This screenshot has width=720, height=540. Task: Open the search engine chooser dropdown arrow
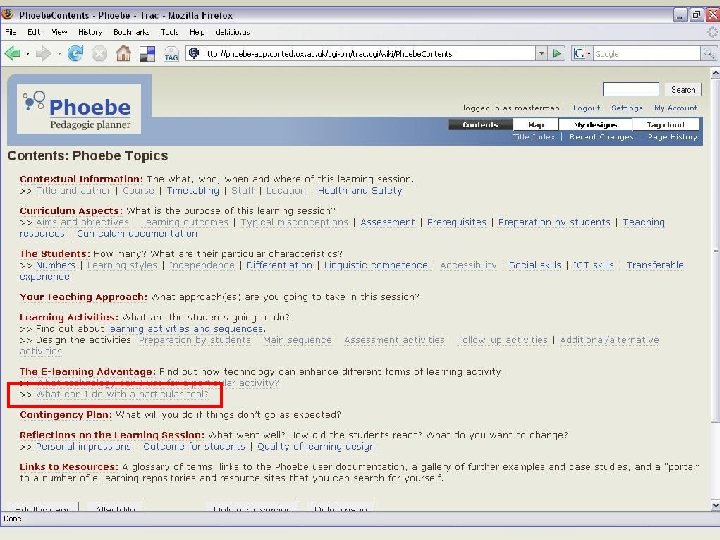click(589, 54)
